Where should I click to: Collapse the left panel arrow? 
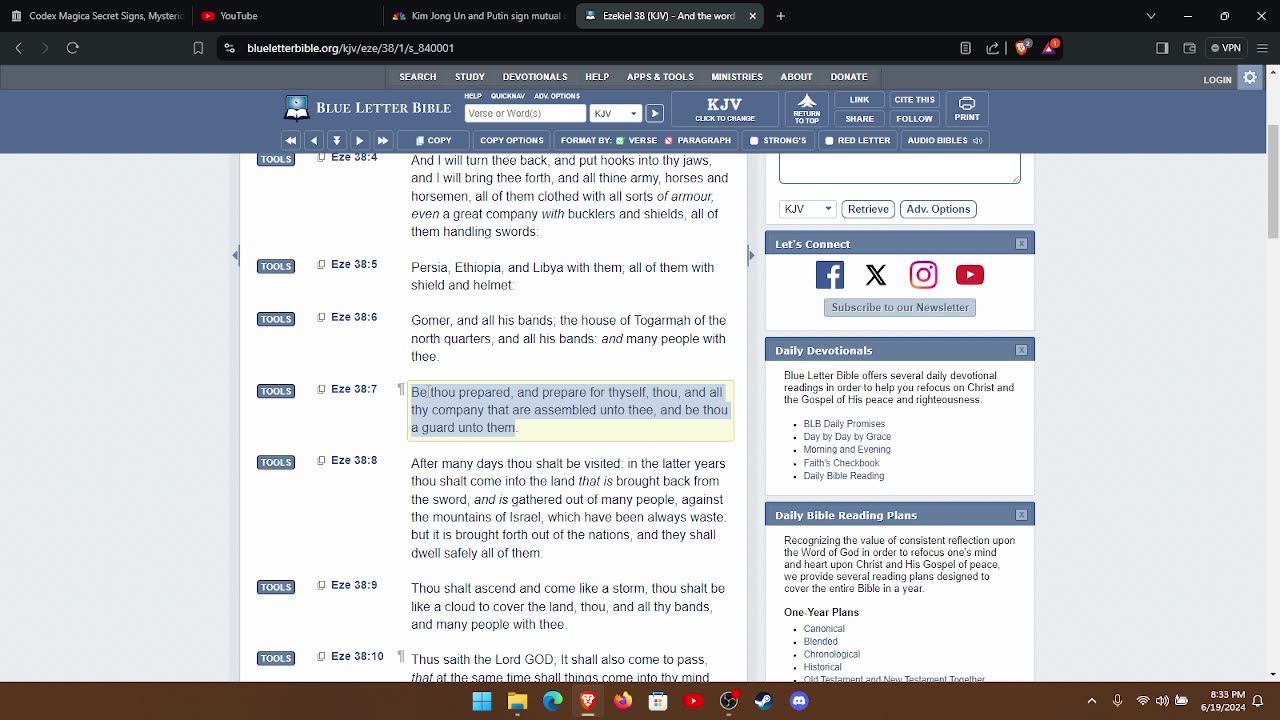[235, 255]
